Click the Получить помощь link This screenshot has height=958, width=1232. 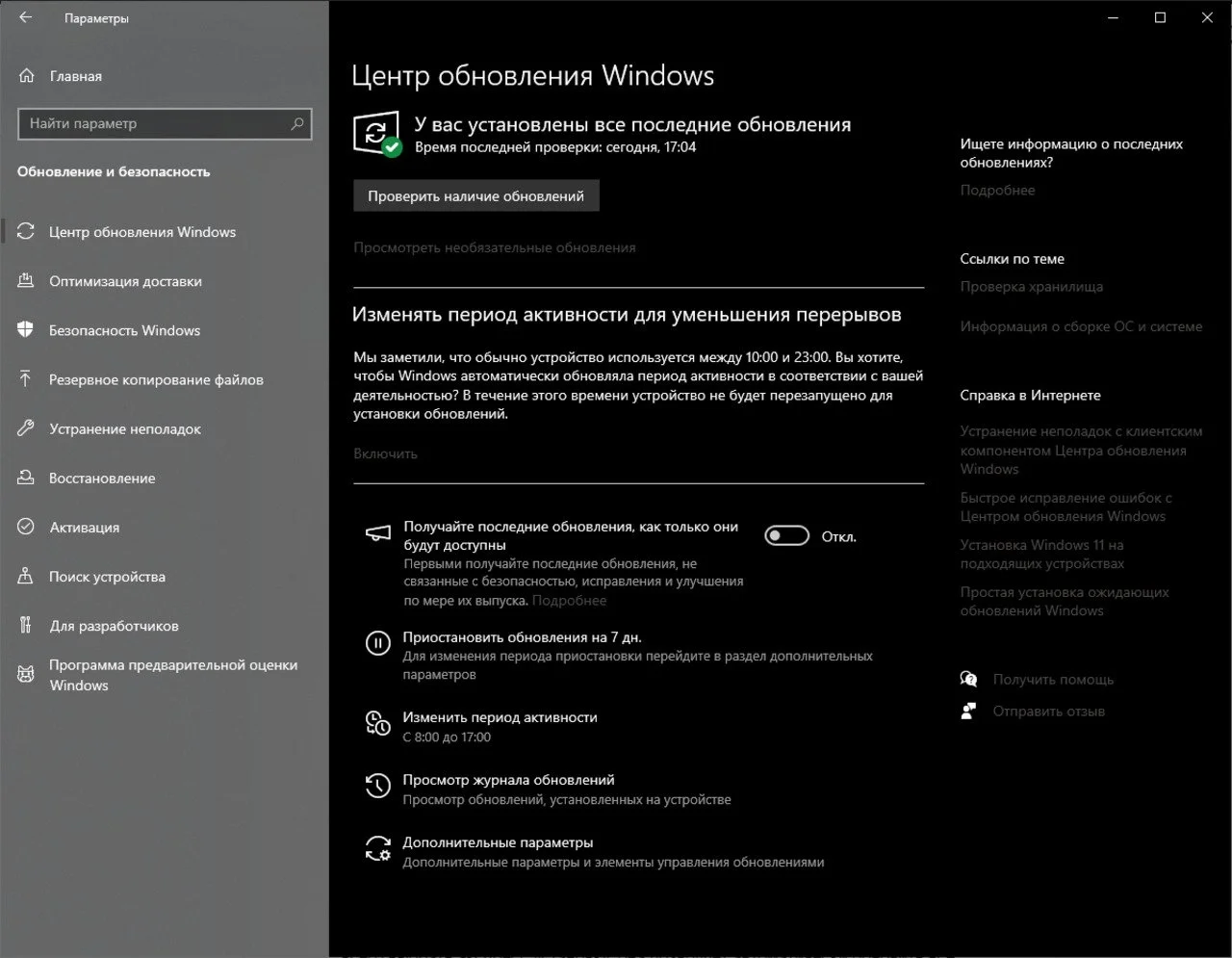click(1053, 680)
